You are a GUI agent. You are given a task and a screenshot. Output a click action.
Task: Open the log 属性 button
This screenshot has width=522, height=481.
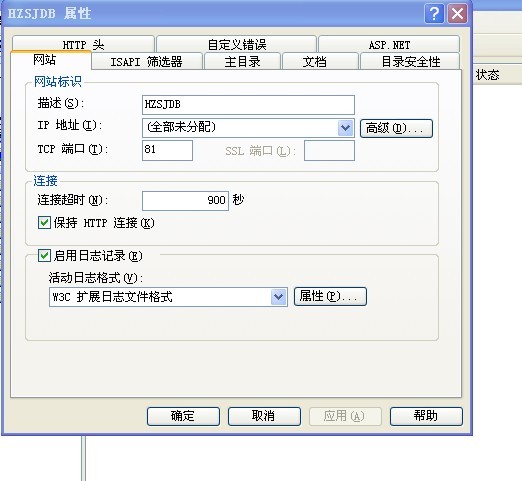[x=330, y=296]
